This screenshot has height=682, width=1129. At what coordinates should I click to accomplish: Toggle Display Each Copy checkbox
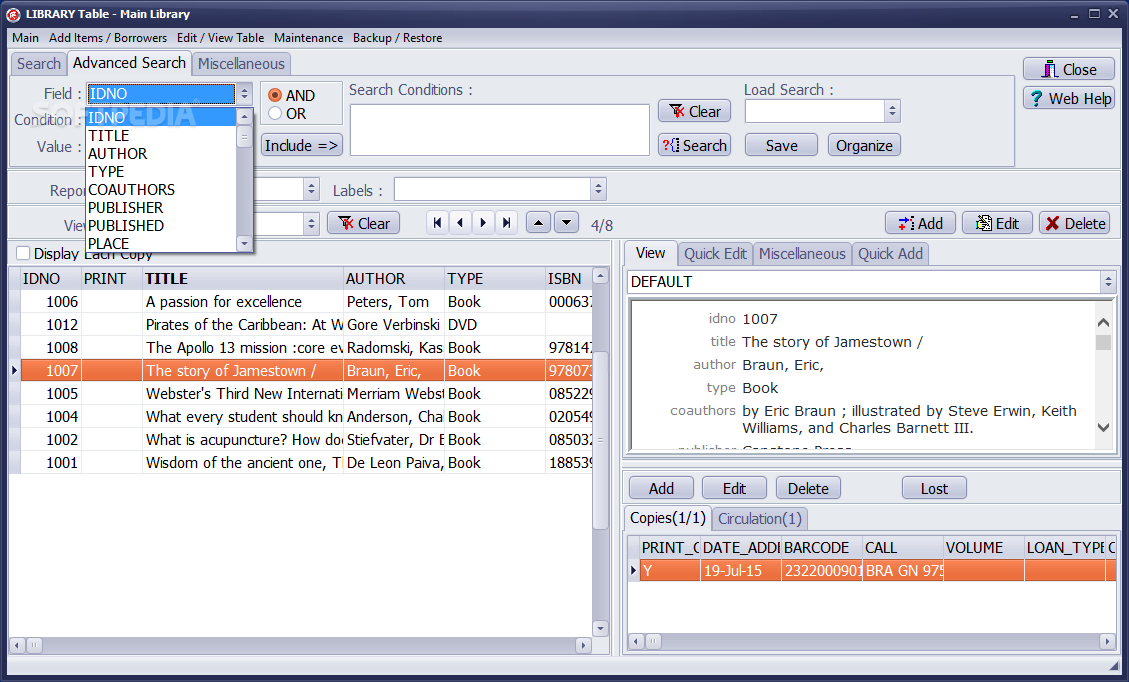(x=23, y=253)
